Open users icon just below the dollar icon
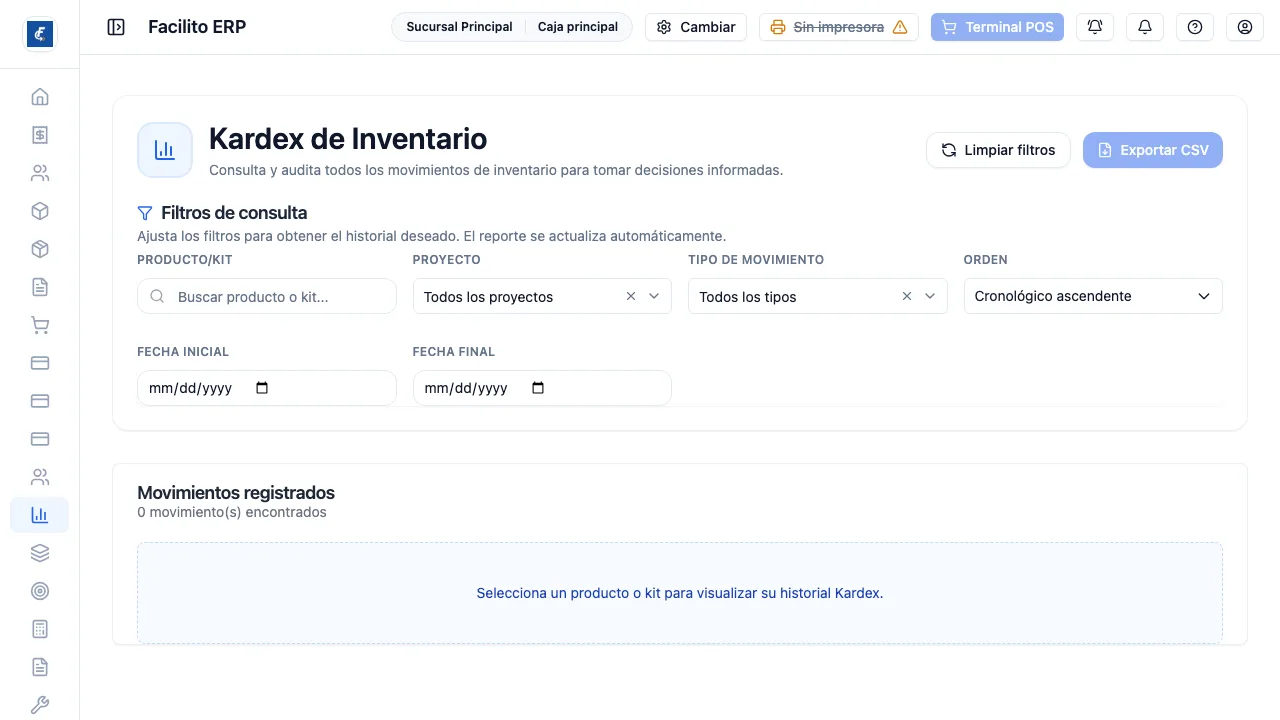The image size is (1280, 720). point(40,173)
